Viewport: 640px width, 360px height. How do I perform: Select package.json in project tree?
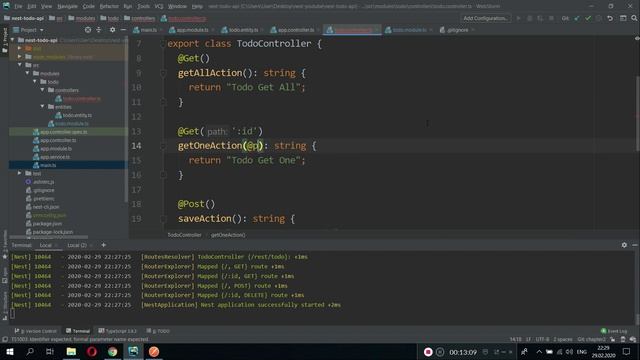(47, 224)
